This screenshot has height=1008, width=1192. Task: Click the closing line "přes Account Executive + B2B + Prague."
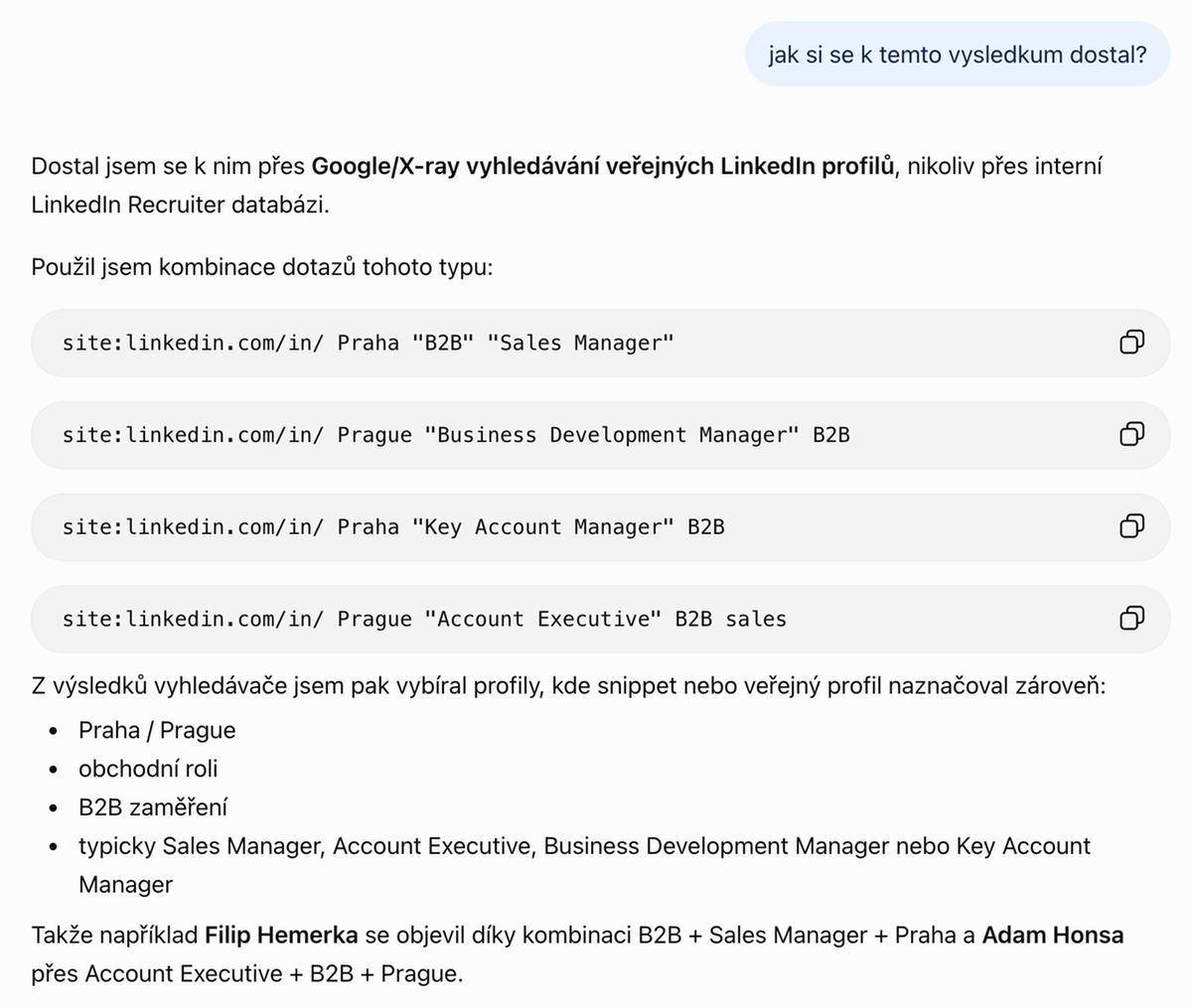pyautogui.click(x=247, y=973)
